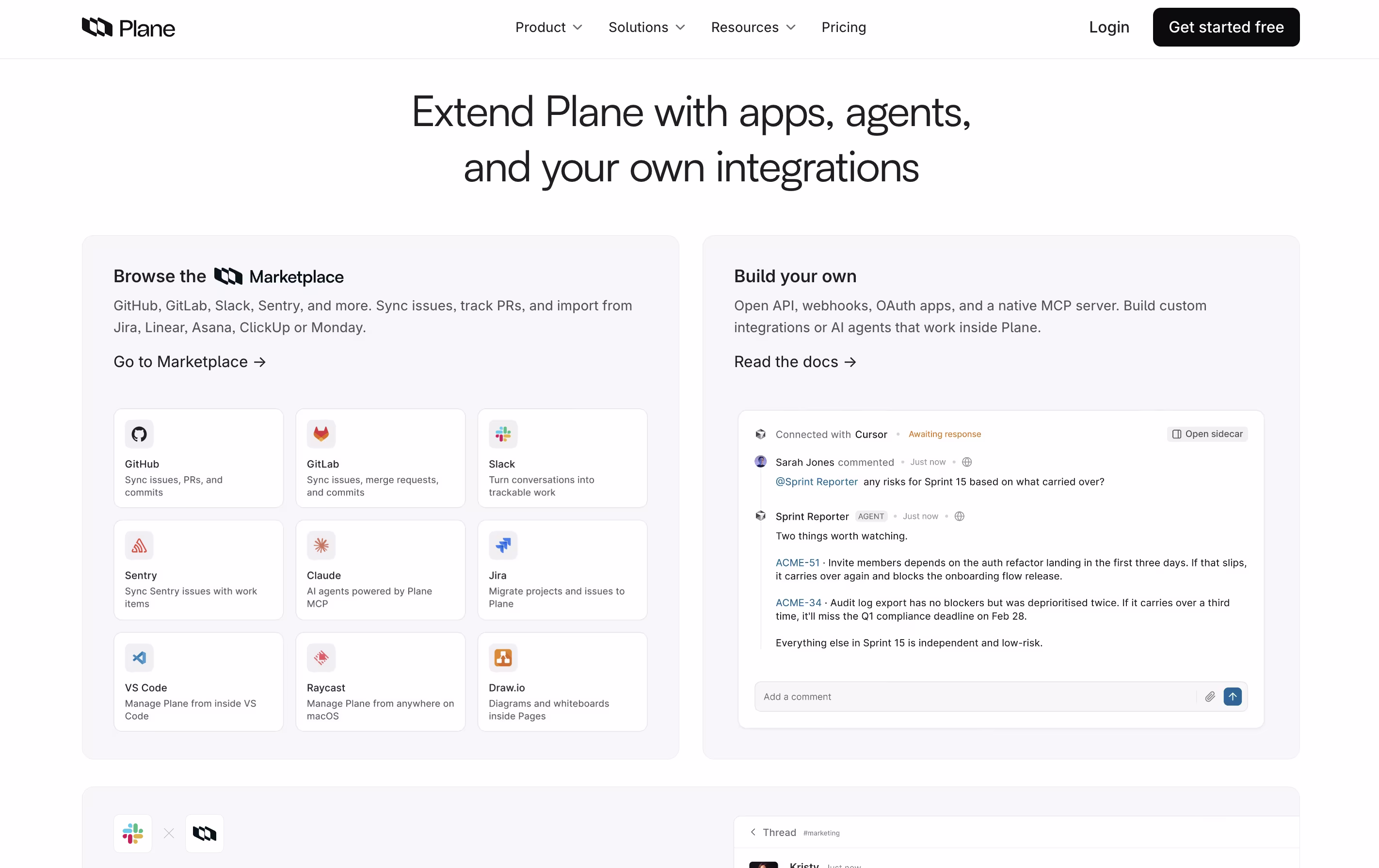Open the GitHub integration card title
1379x868 pixels.
coord(142,464)
